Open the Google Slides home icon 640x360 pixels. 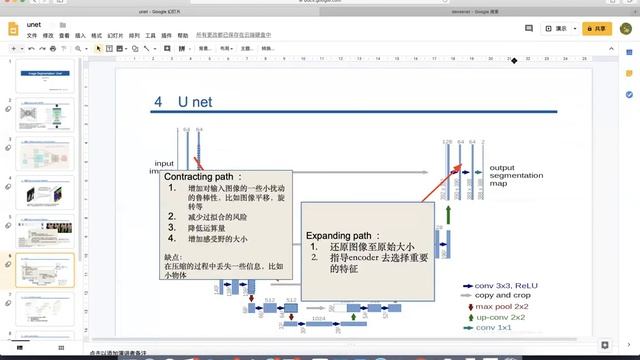coord(13,29)
